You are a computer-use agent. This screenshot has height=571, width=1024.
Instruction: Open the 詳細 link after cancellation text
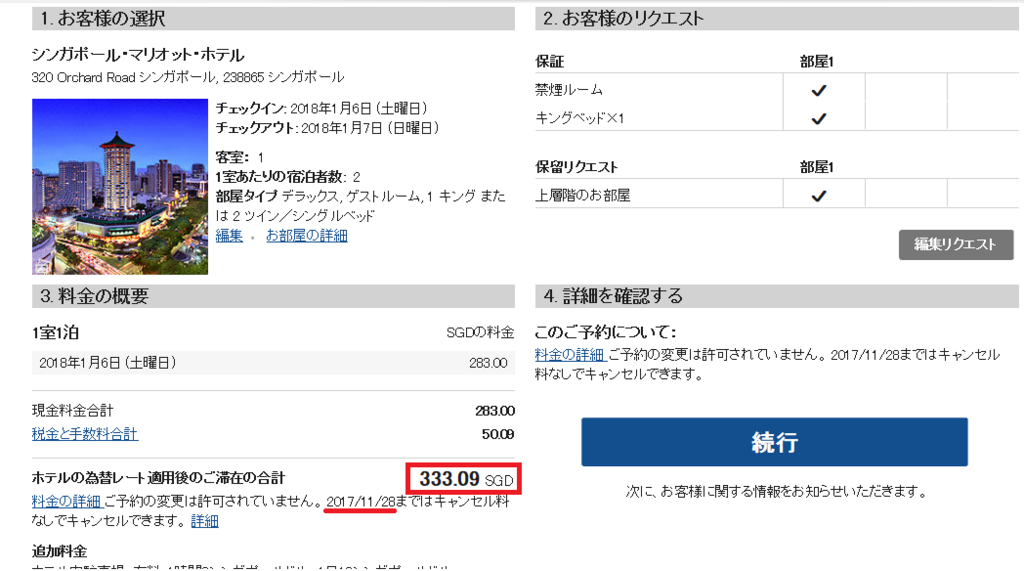pos(204,521)
